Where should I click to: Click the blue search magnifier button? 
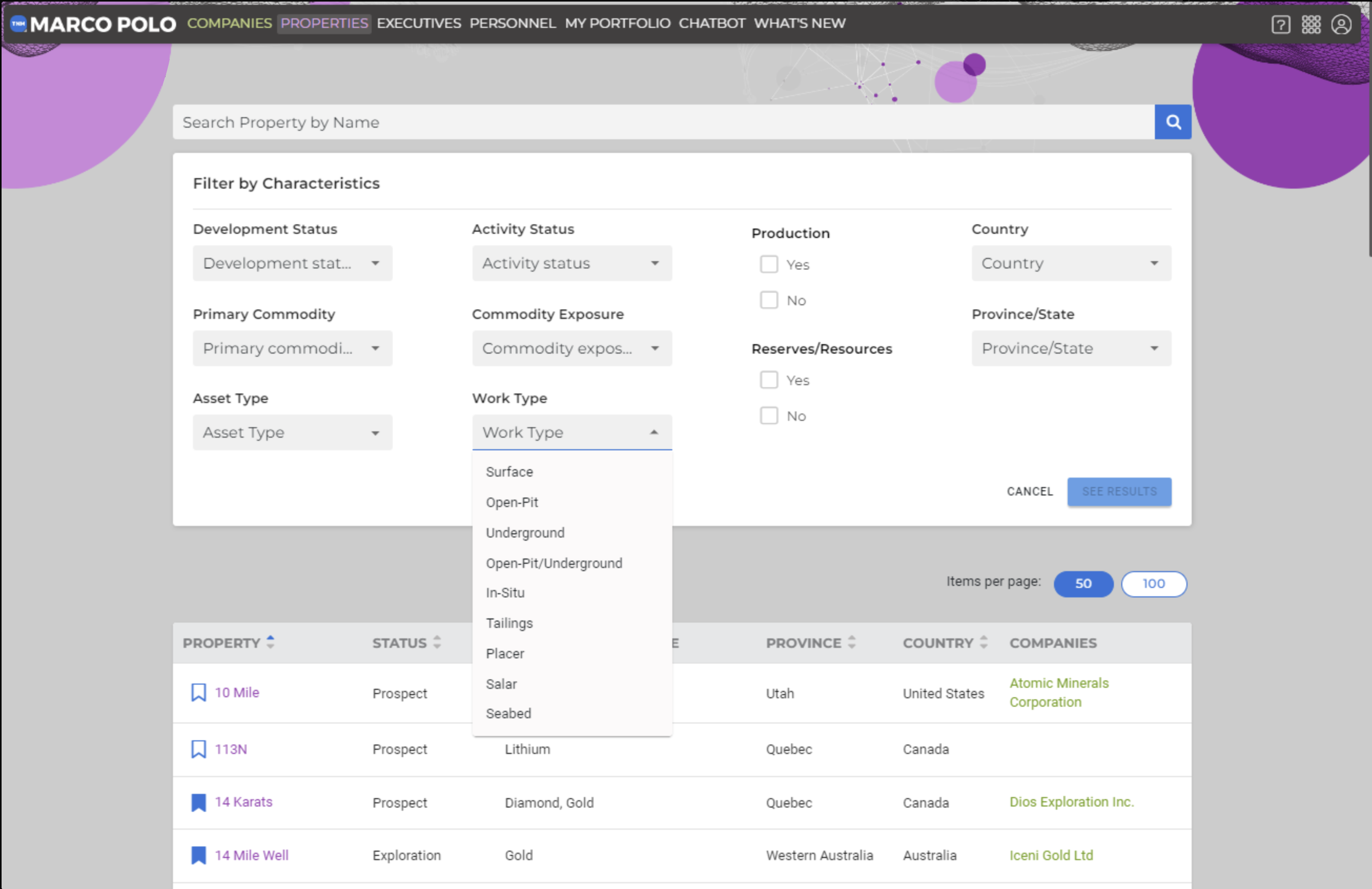(1173, 121)
